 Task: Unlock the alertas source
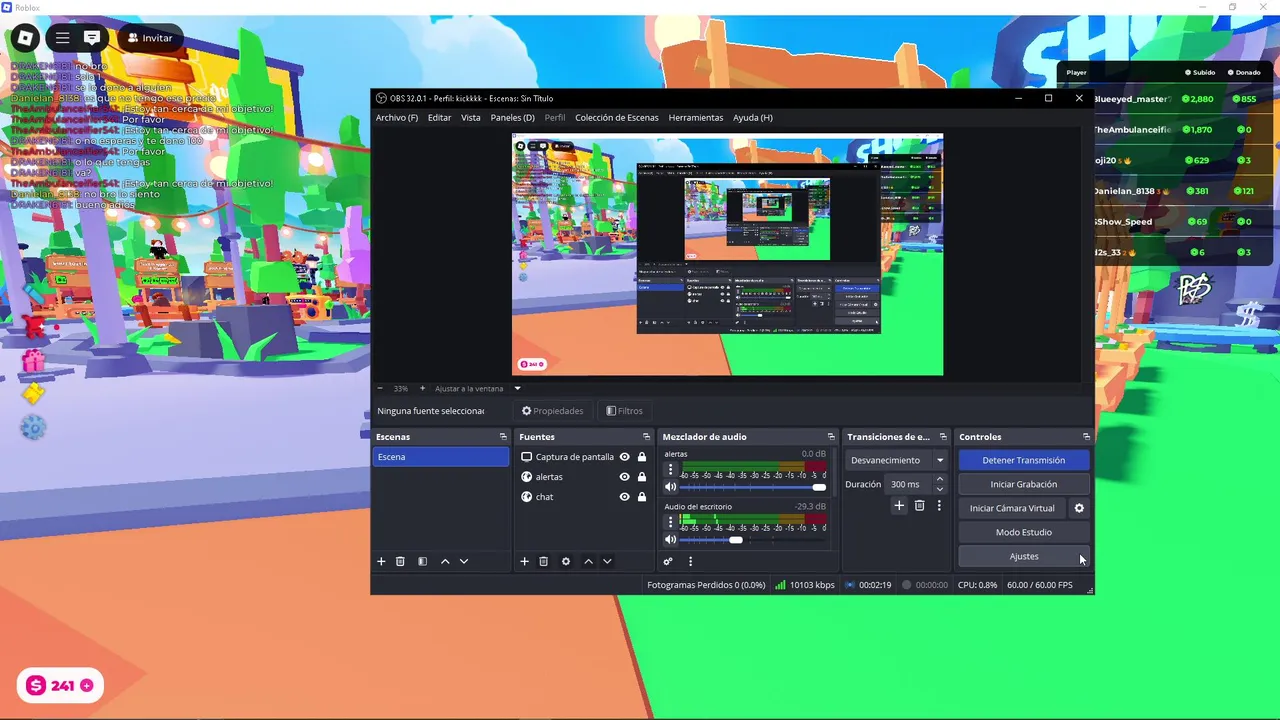pos(642,477)
